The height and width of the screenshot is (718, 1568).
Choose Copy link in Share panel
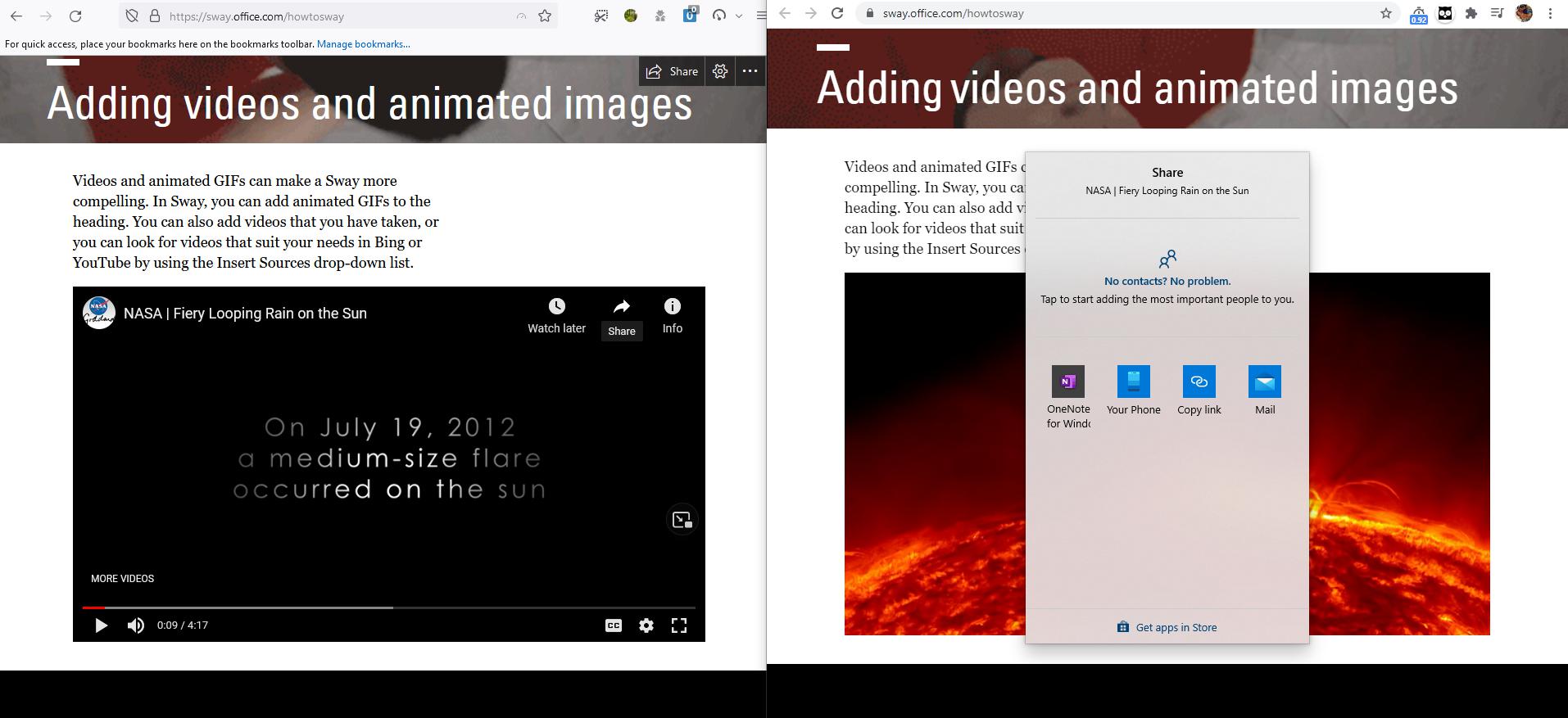1199,391
